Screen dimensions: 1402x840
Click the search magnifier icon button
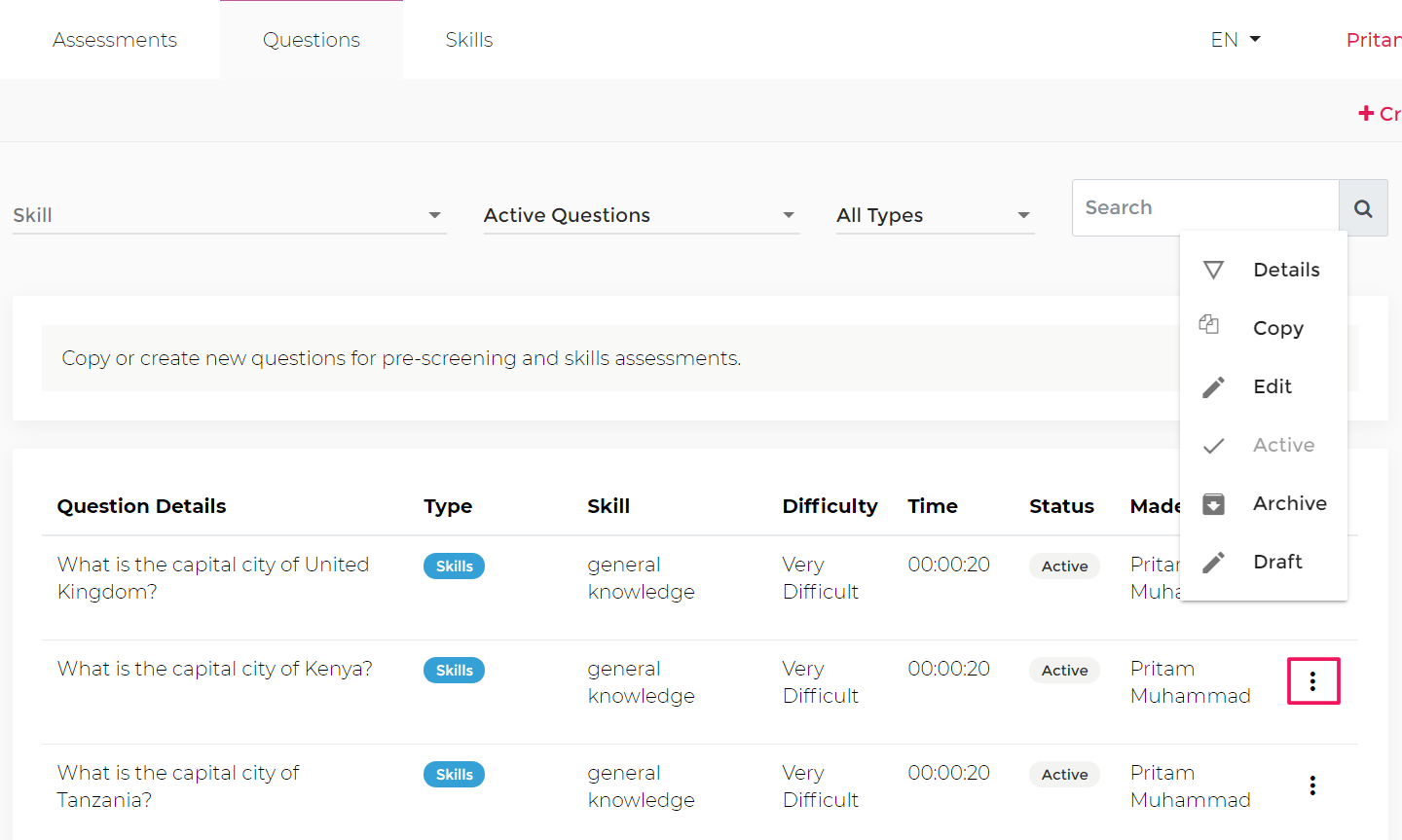click(1363, 208)
